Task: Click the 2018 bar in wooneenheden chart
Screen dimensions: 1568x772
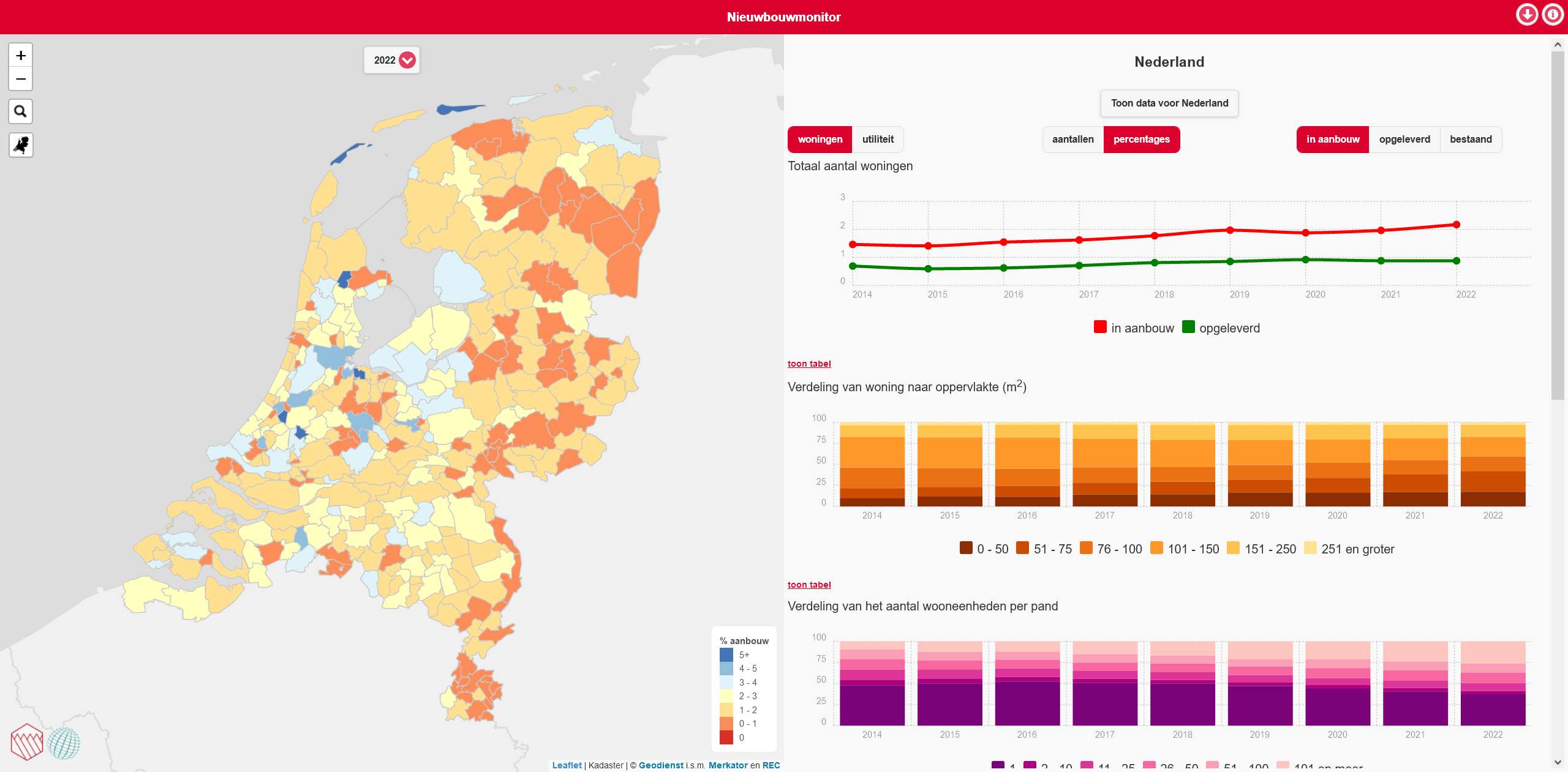Action: click(x=1182, y=683)
